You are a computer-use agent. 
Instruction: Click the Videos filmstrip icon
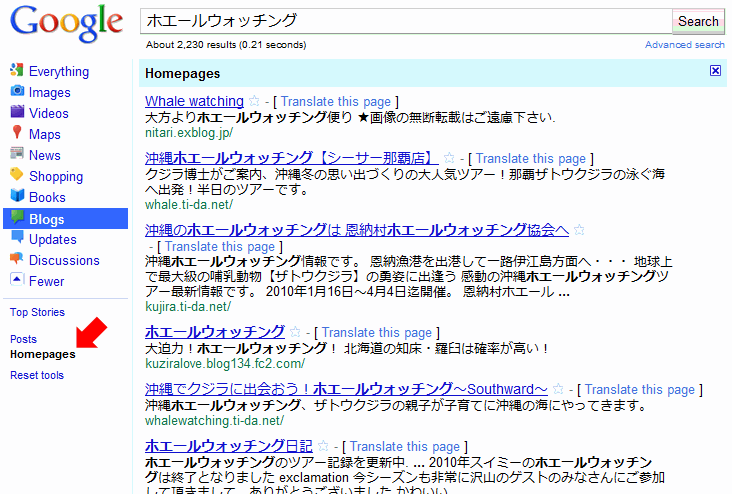[x=17, y=113]
